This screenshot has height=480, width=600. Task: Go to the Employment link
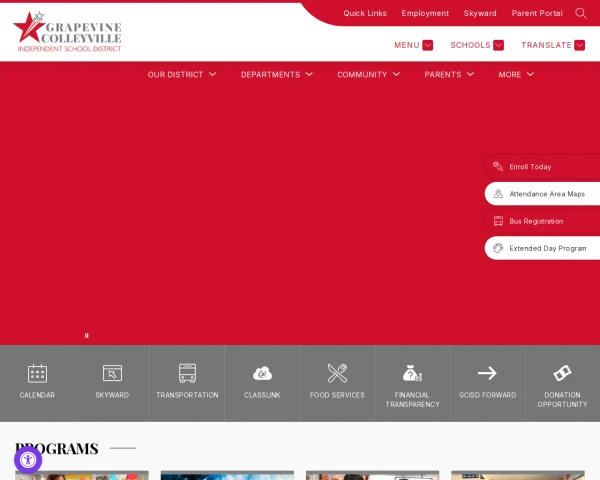425,13
